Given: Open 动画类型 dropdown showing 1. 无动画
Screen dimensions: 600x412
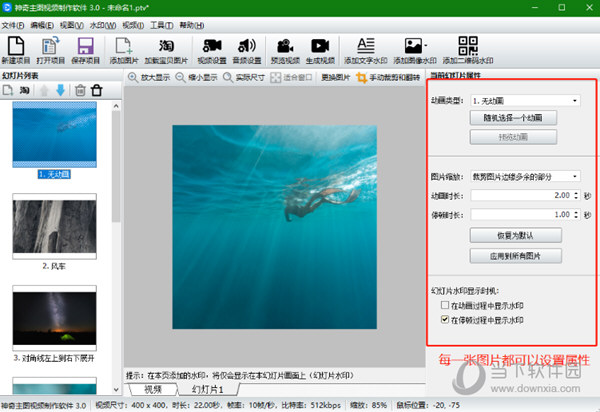Looking at the screenshot, I should pyautogui.click(x=525, y=101).
